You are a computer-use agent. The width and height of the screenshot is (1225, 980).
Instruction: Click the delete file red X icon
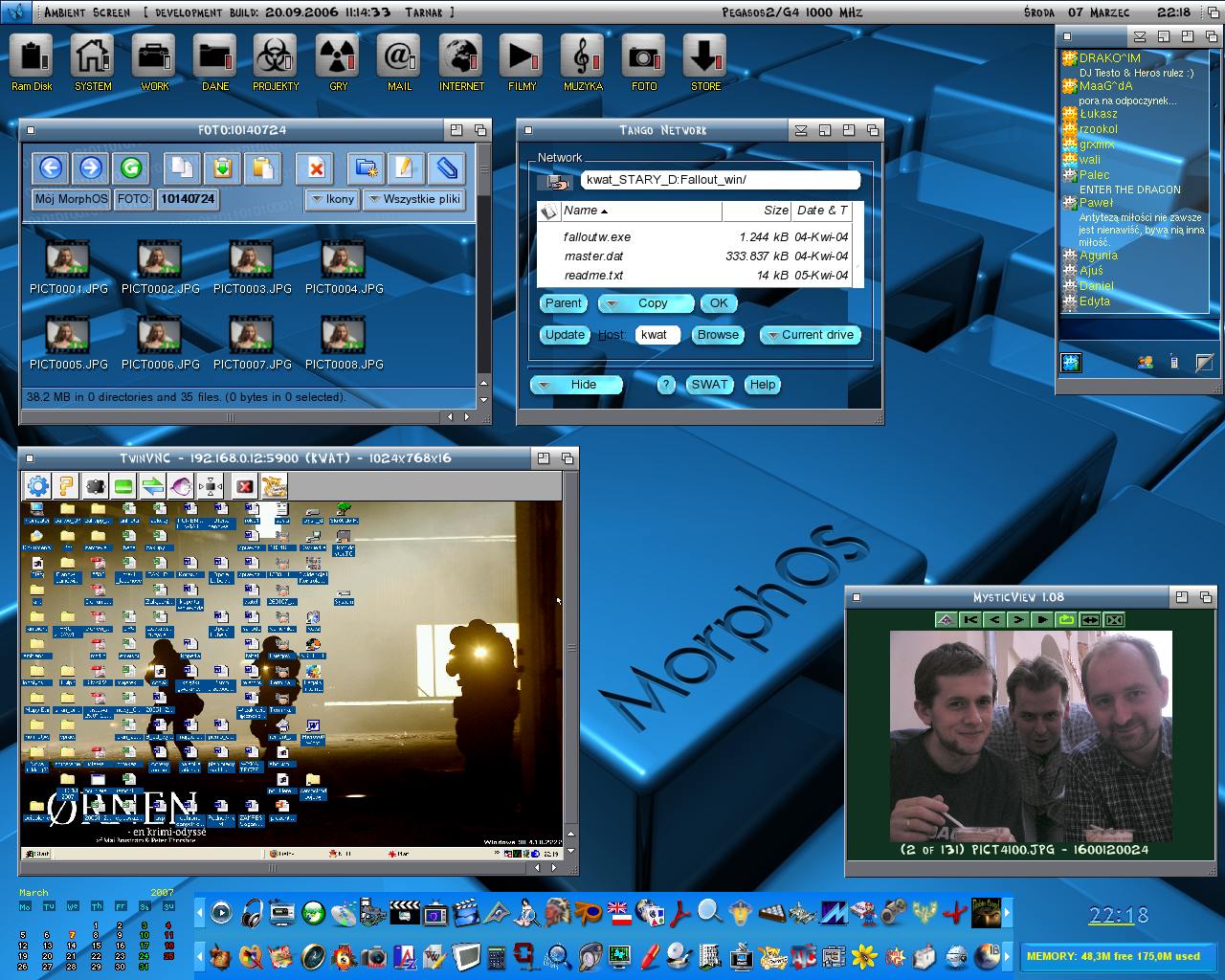click(314, 168)
